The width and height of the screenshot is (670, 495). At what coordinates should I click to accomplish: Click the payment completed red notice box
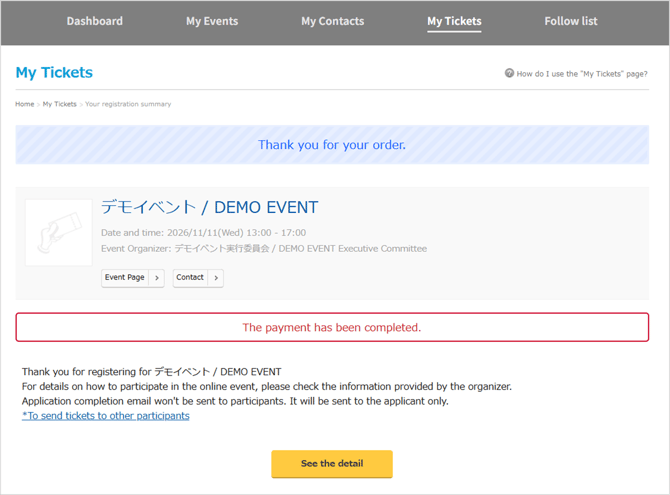[x=332, y=327]
